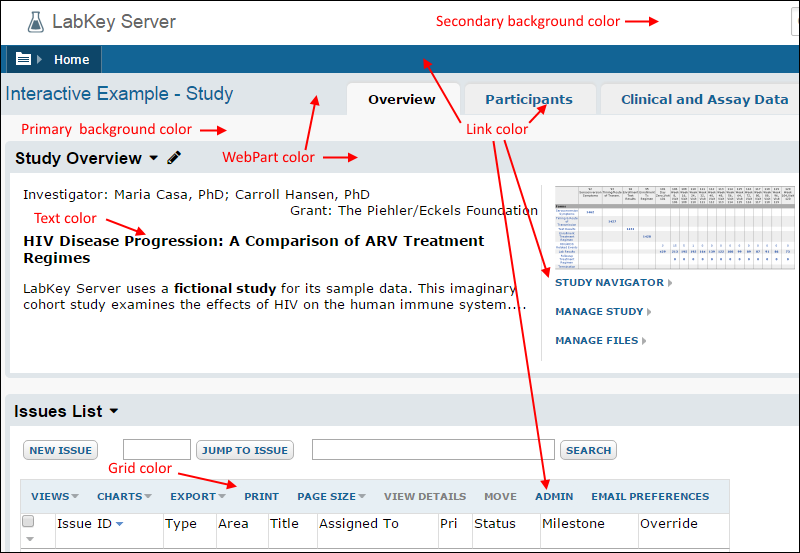Click the Grant: The Piehler/Eckels Foundation text

tap(414, 211)
